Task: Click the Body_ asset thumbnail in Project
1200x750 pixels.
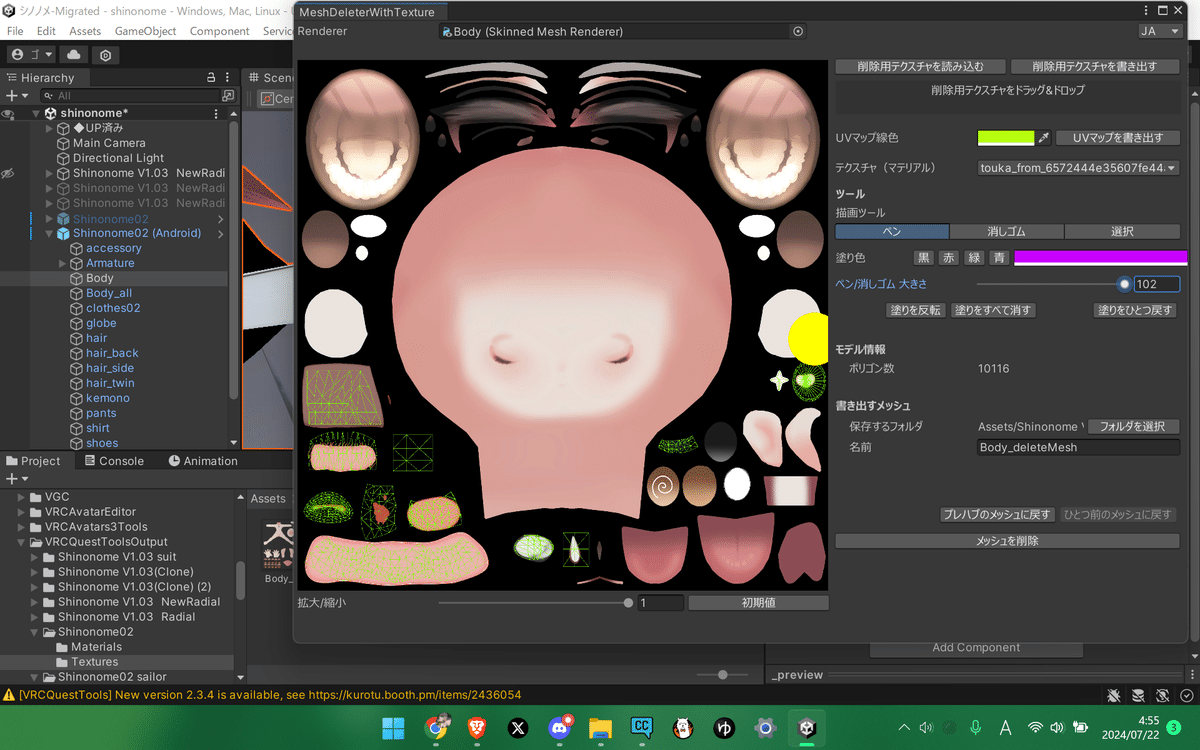Action: coord(278,546)
